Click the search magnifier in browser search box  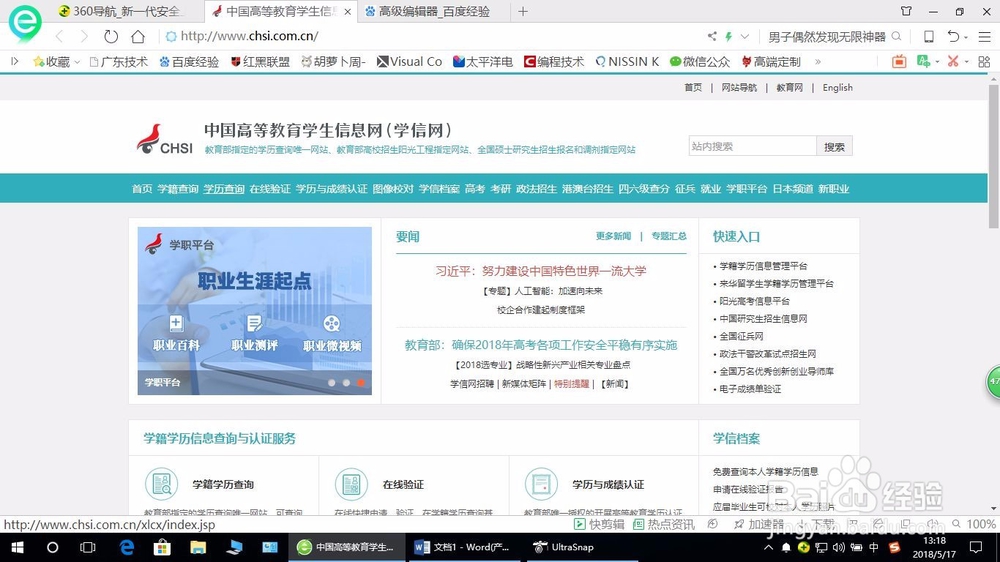(x=896, y=36)
